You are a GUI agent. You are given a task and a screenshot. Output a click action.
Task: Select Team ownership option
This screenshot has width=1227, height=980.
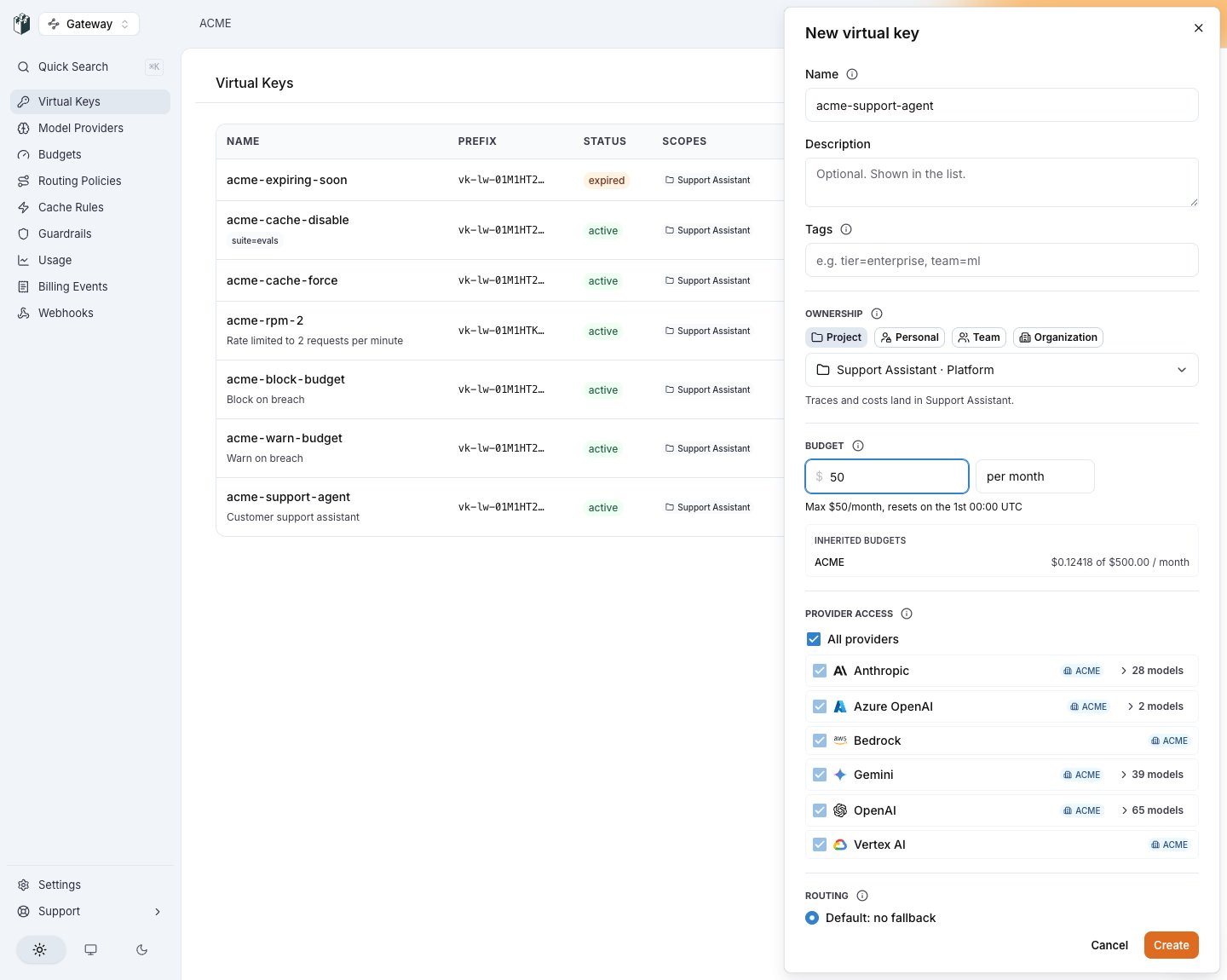pyautogui.click(x=979, y=337)
